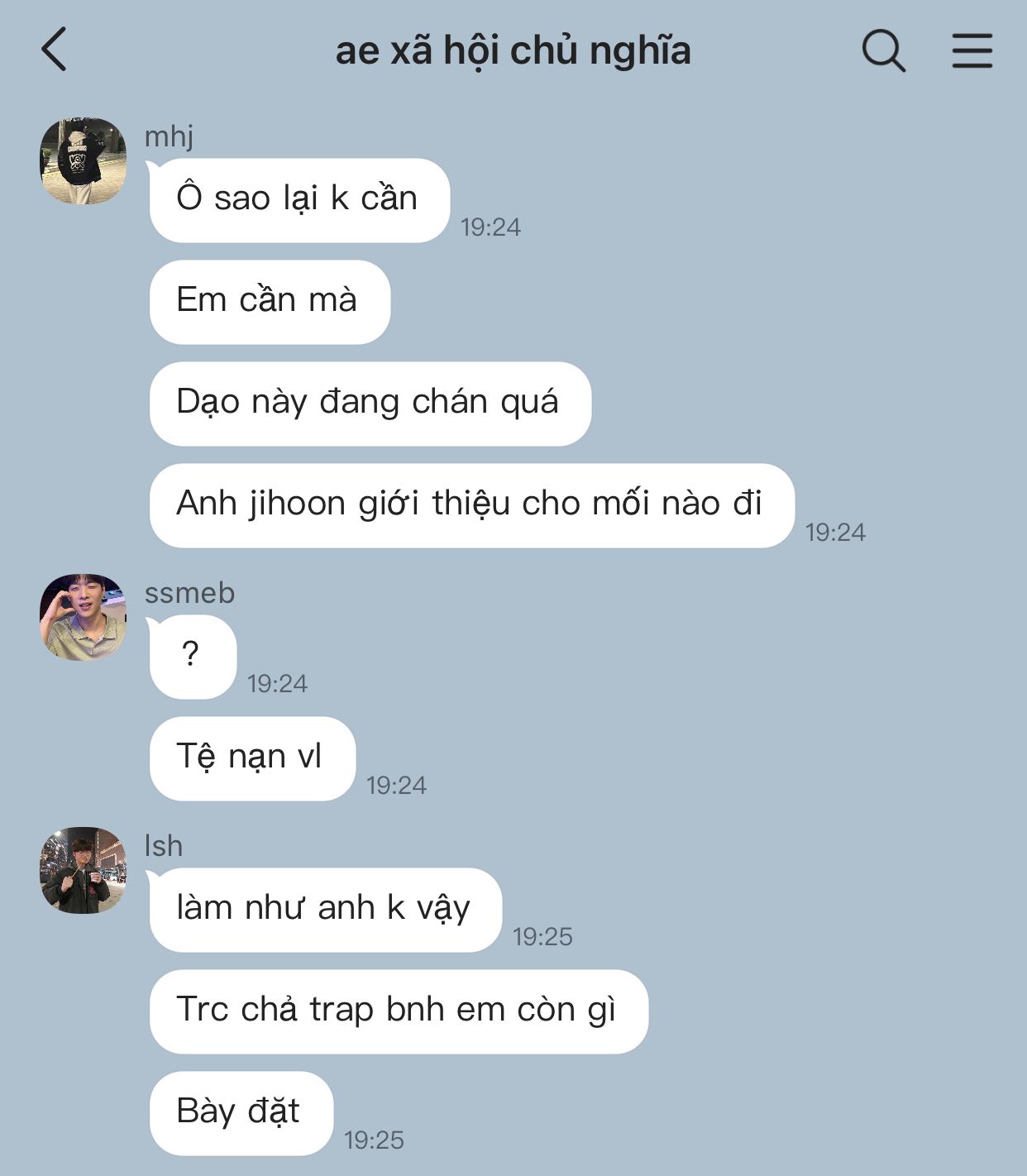Screen dimensions: 1027x1176
Task: Go back using the left arrow
Action: click(x=54, y=50)
